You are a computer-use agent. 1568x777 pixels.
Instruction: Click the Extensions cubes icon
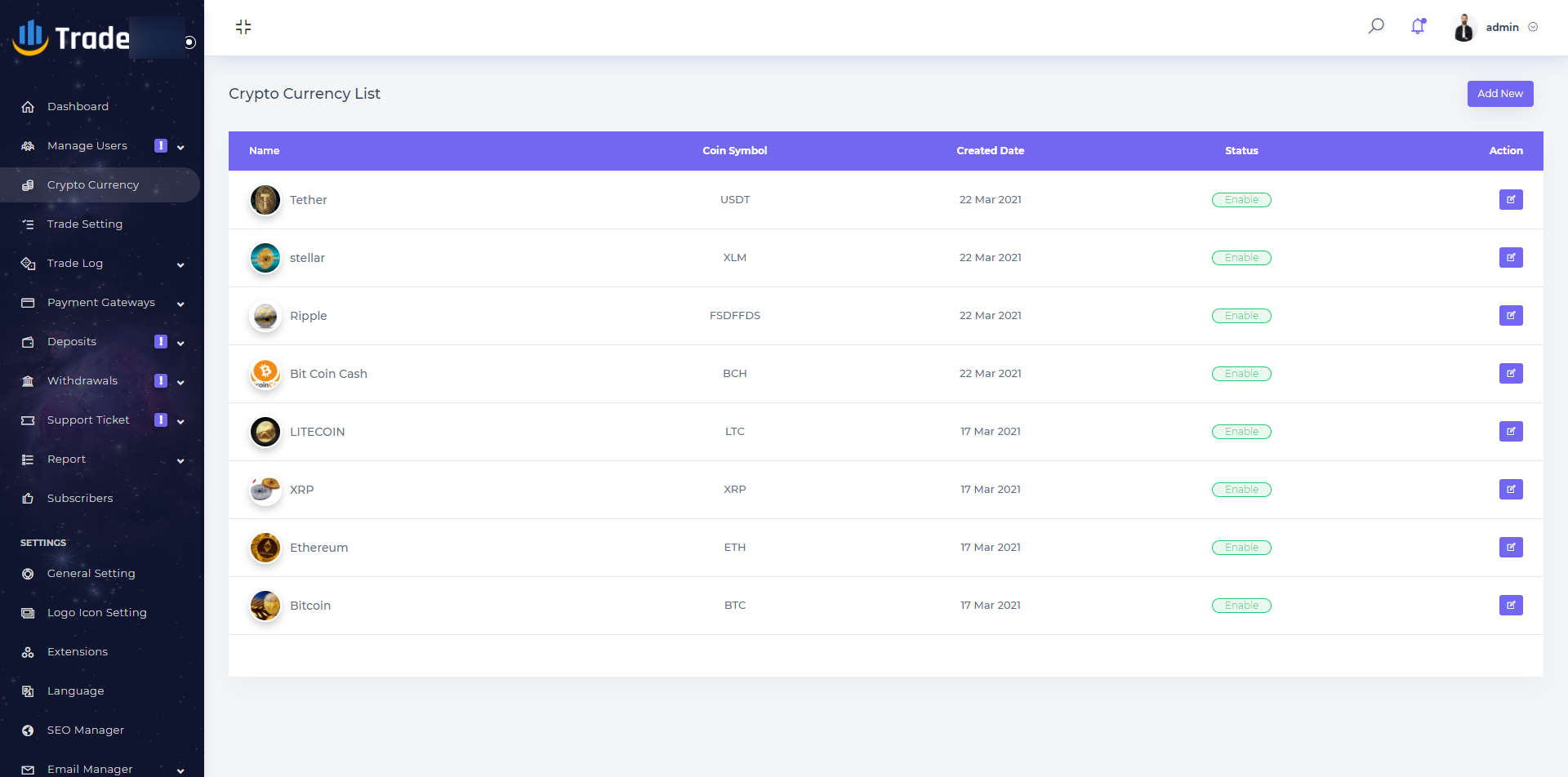[x=28, y=652]
